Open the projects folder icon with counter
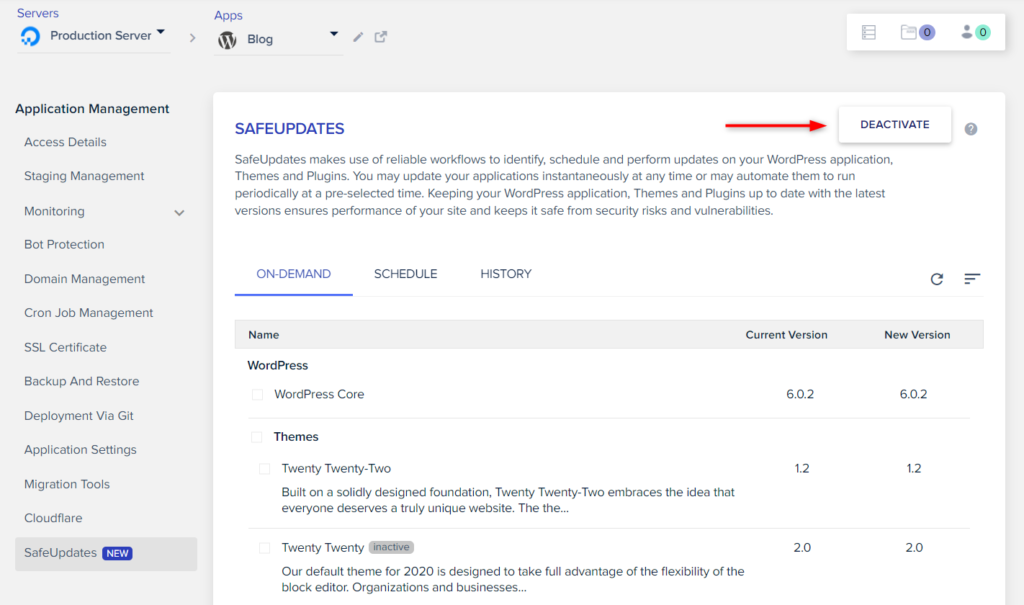Image resolution: width=1024 pixels, height=605 pixels. pos(916,32)
